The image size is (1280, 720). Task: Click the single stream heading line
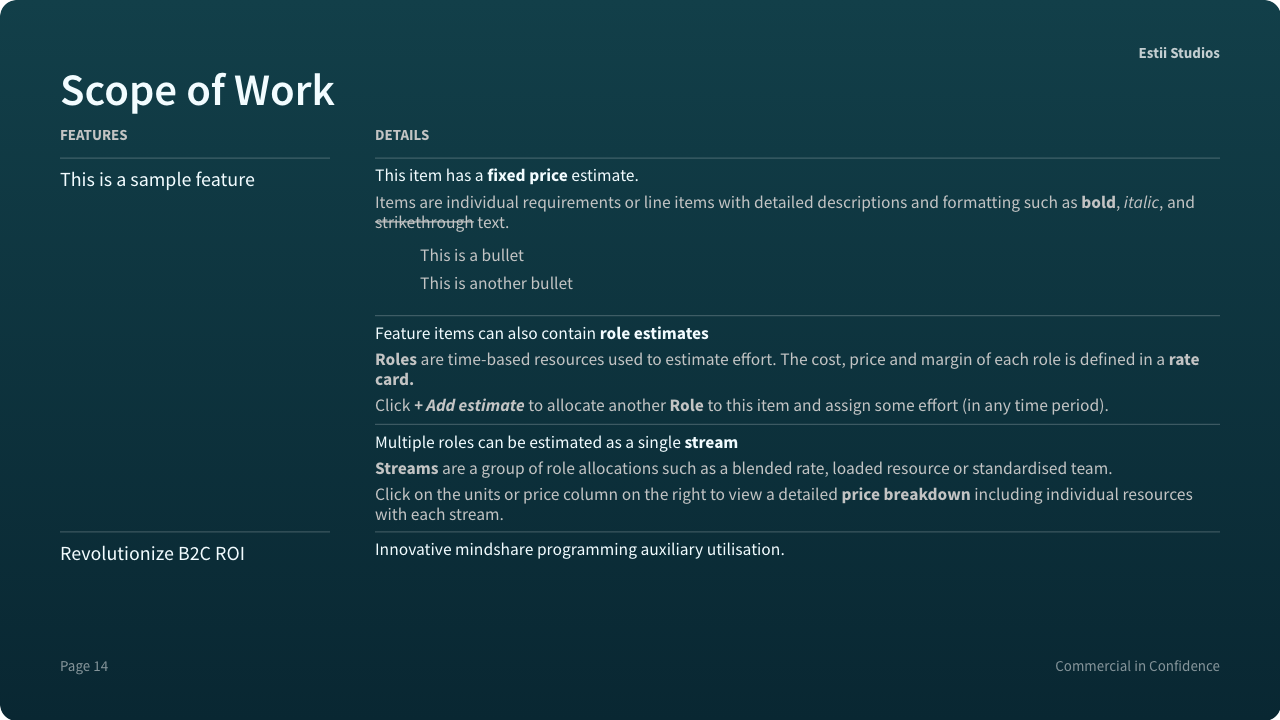[556, 443]
